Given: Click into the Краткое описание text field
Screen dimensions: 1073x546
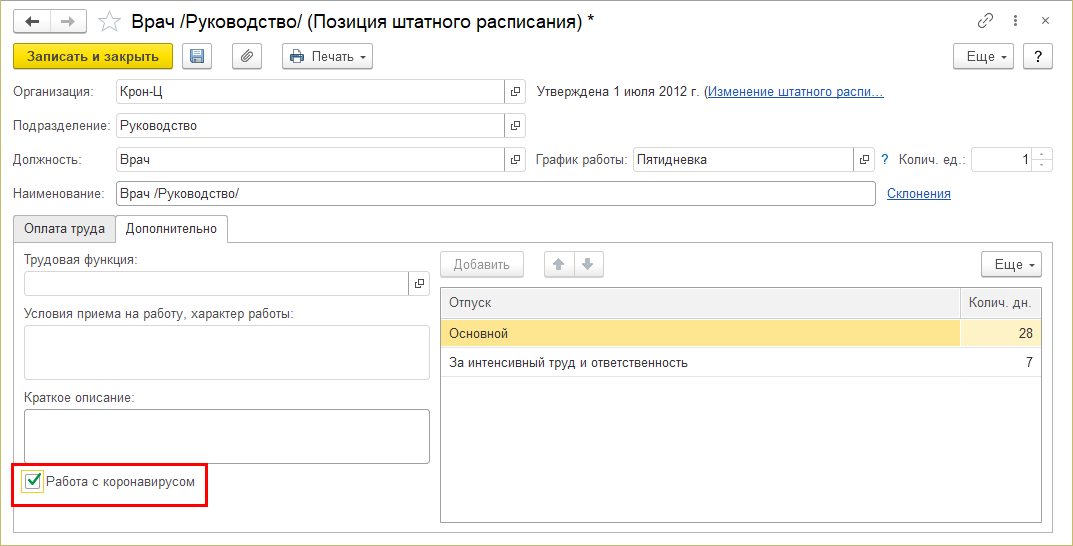Looking at the screenshot, I should 227,436.
